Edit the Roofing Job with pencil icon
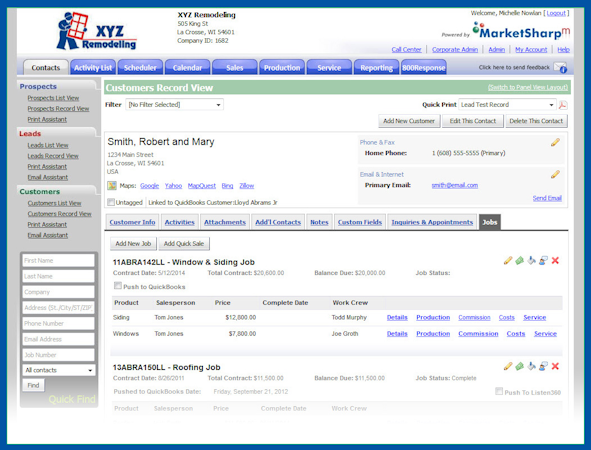The image size is (591, 450). 508,366
